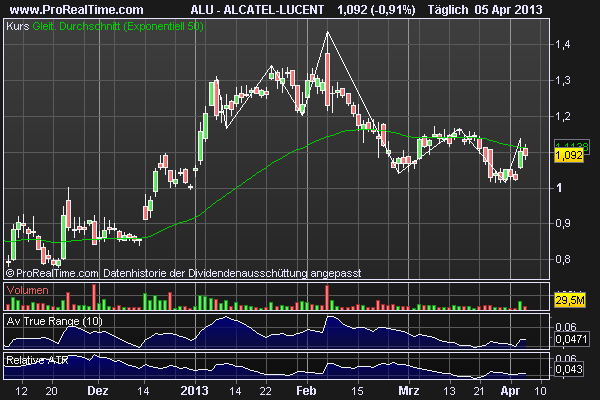Click the Kurs chart label
The image size is (600, 400).
pyautogui.click(x=18, y=26)
